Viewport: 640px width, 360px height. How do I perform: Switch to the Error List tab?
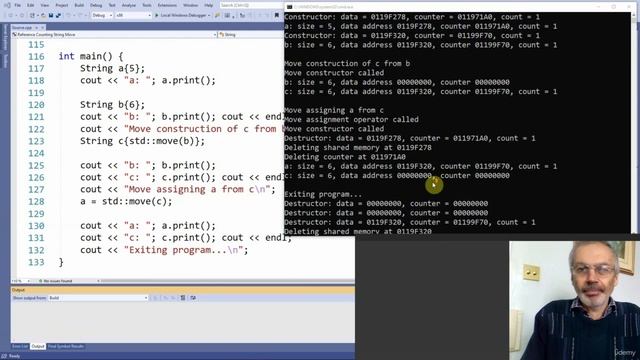coord(20,346)
